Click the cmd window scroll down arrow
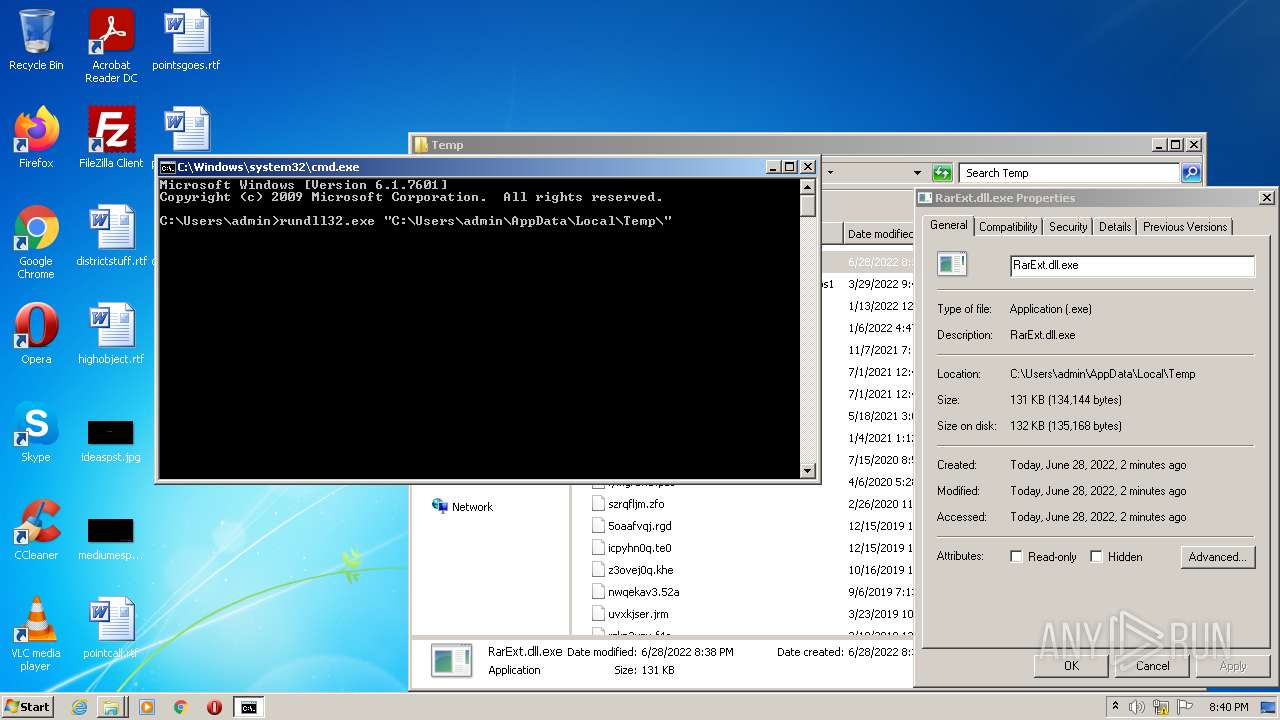Image resolution: width=1280 pixels, height=720 pixels. point(808,471)
